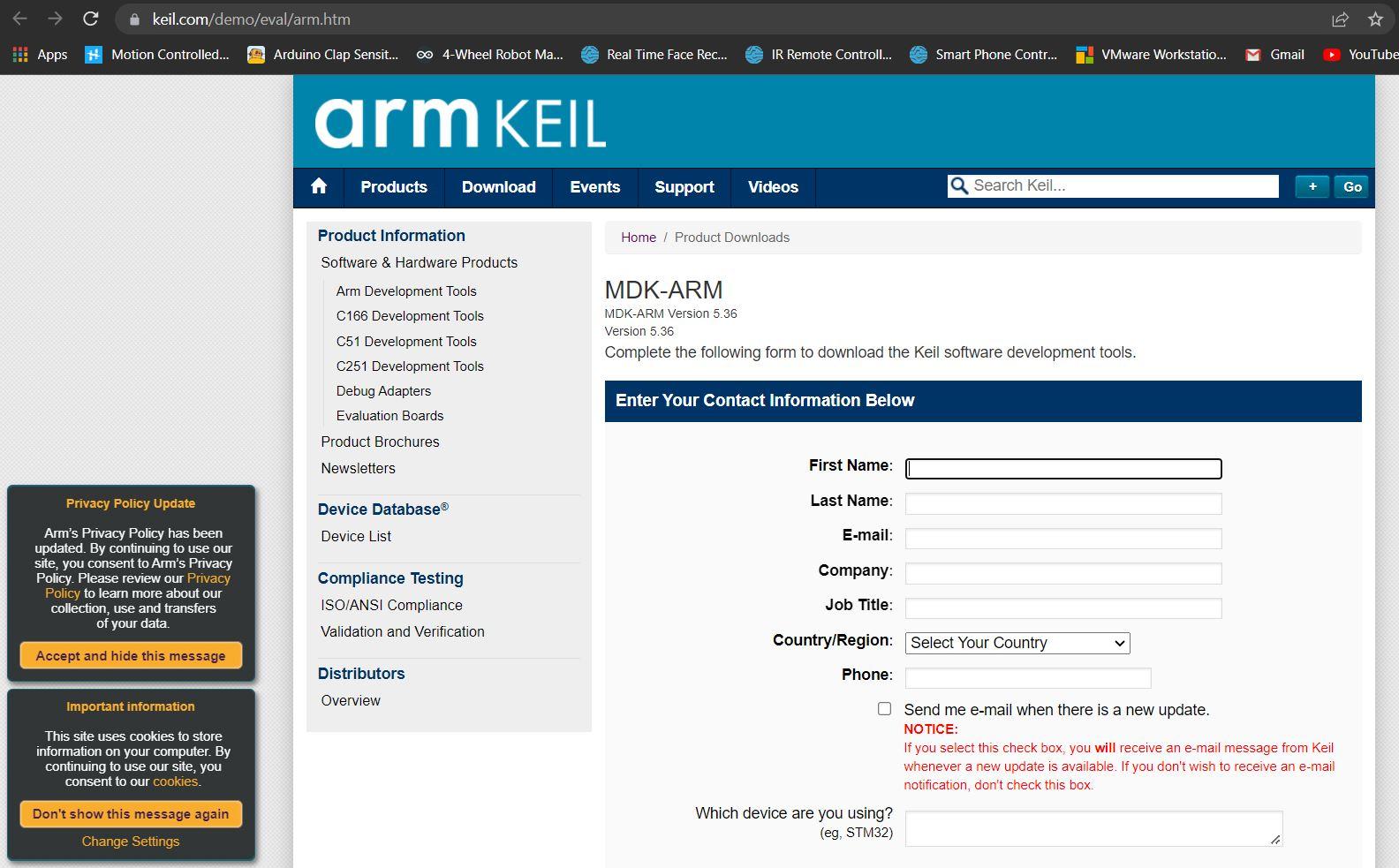Enable the new update e-mail checkbox

[884, 708]
